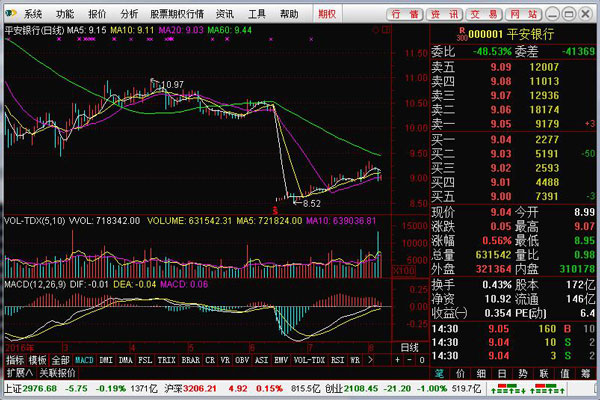Image resolution: width=600 pixels, height=400 pixels.
Task: Open the 工具 menu
Action: (x=257, y=14)
